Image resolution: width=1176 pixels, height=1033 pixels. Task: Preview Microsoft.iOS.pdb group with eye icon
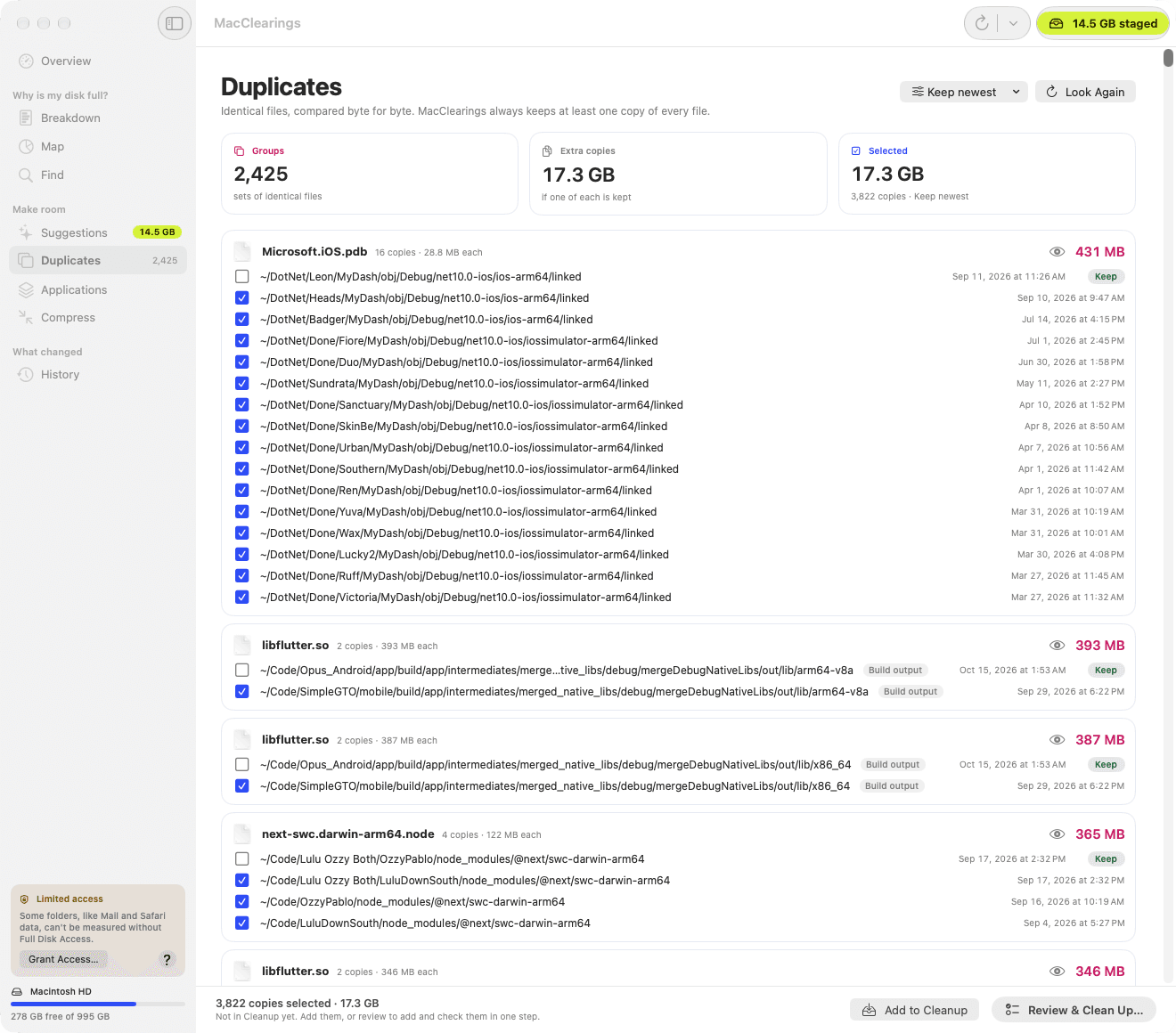point(1058,252)
